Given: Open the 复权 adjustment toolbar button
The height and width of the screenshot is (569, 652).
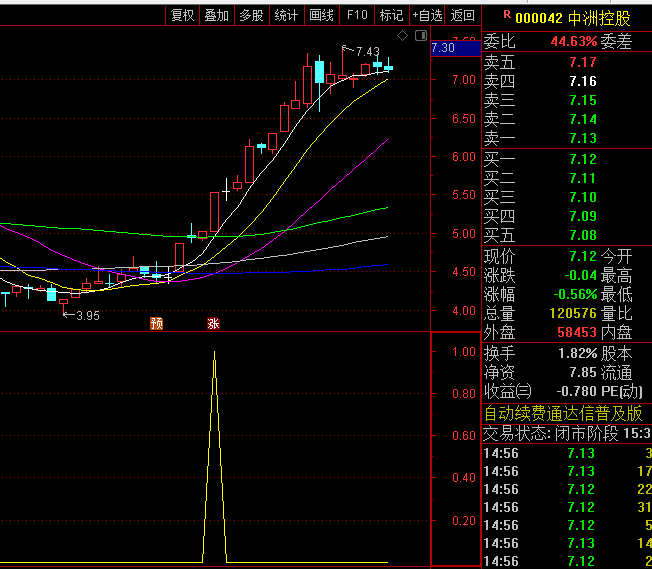Looking at the screenshot, I should pos(182,15).
